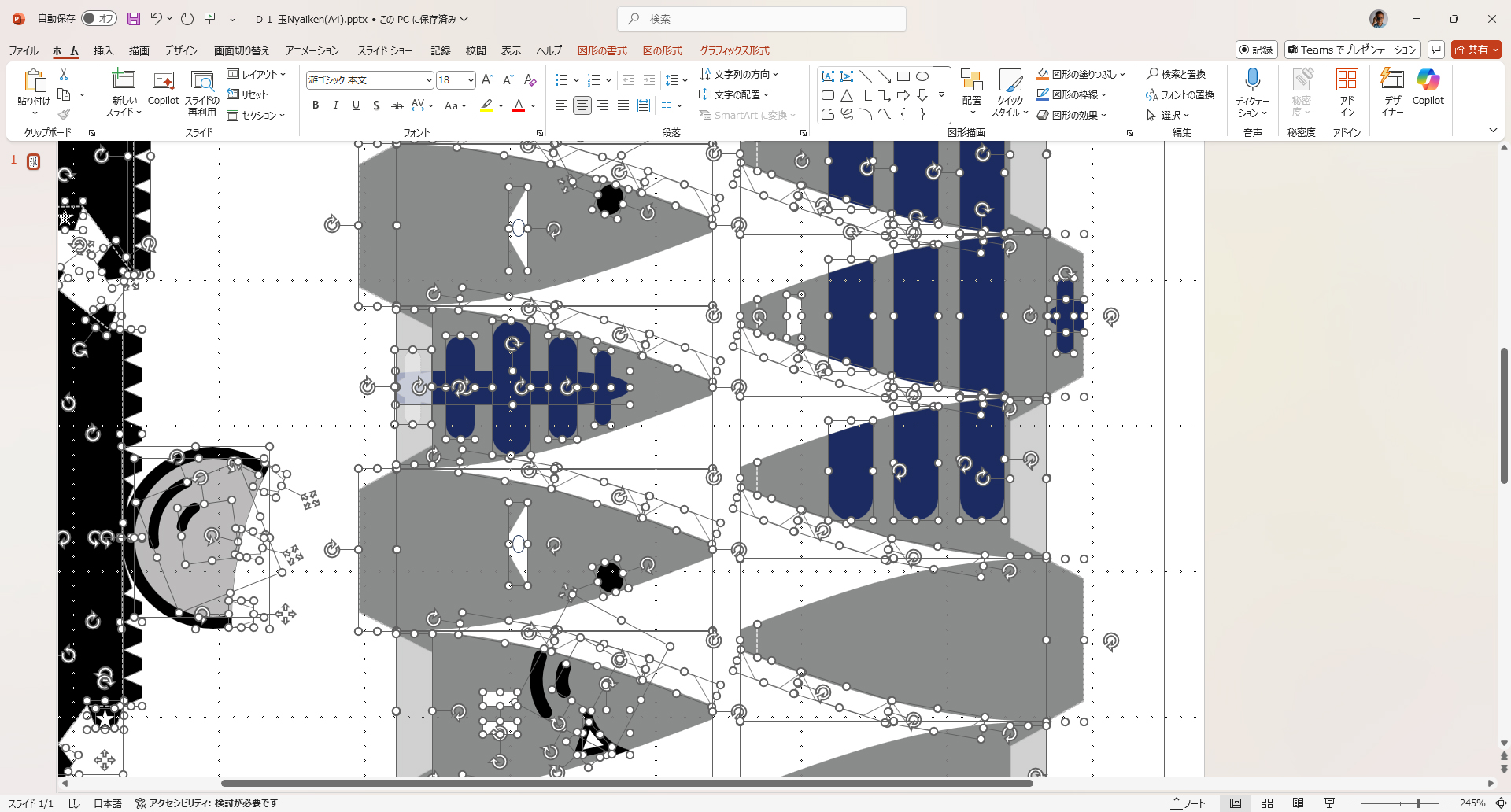
Task: Click the Format Painter brush icon
Action: [65, 115]
